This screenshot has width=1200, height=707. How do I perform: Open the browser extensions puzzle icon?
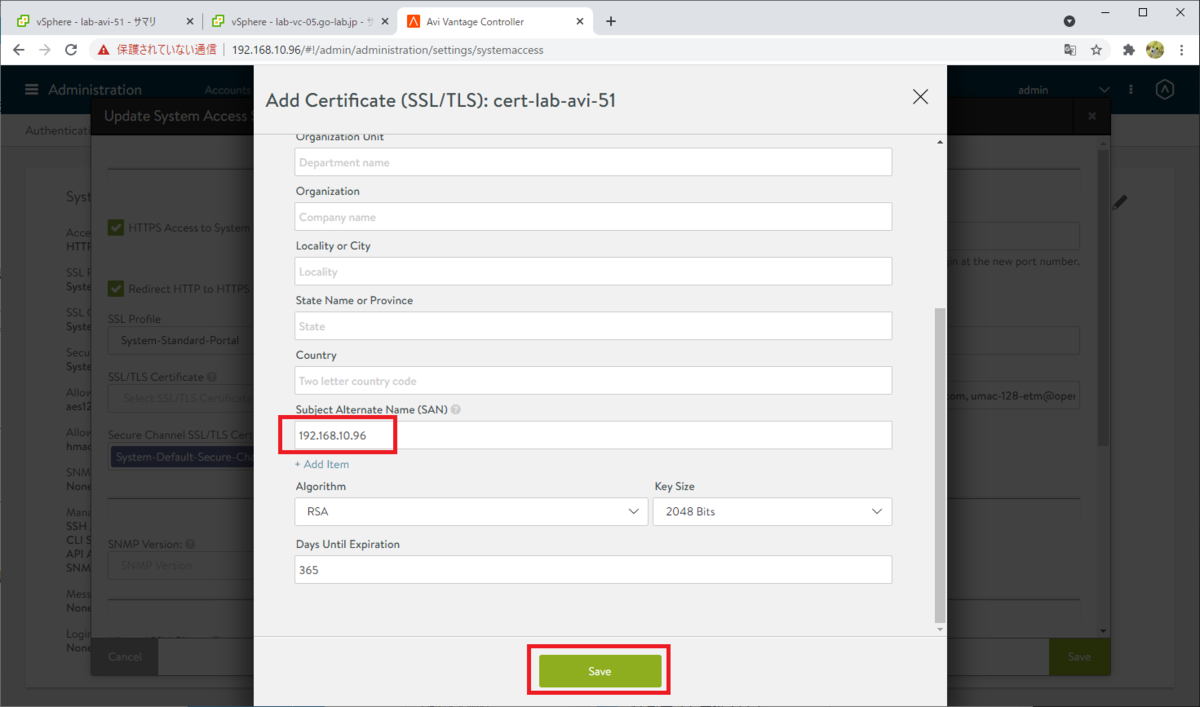(x=1129, y=49)
